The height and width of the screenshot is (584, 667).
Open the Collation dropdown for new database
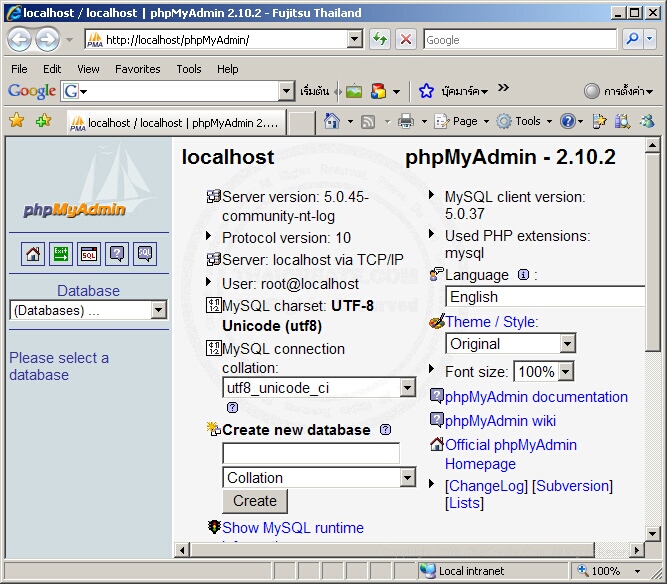pyautogui.click(x=319, y=478)
